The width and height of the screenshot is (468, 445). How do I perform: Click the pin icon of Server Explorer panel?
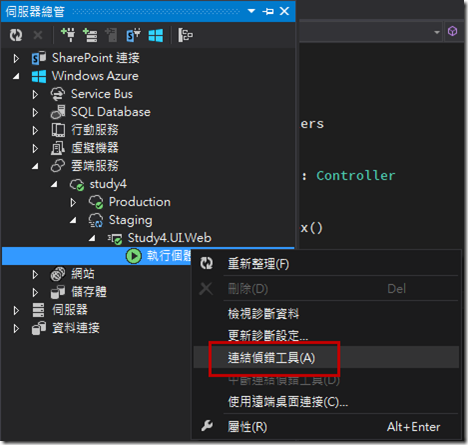point(268,11)
